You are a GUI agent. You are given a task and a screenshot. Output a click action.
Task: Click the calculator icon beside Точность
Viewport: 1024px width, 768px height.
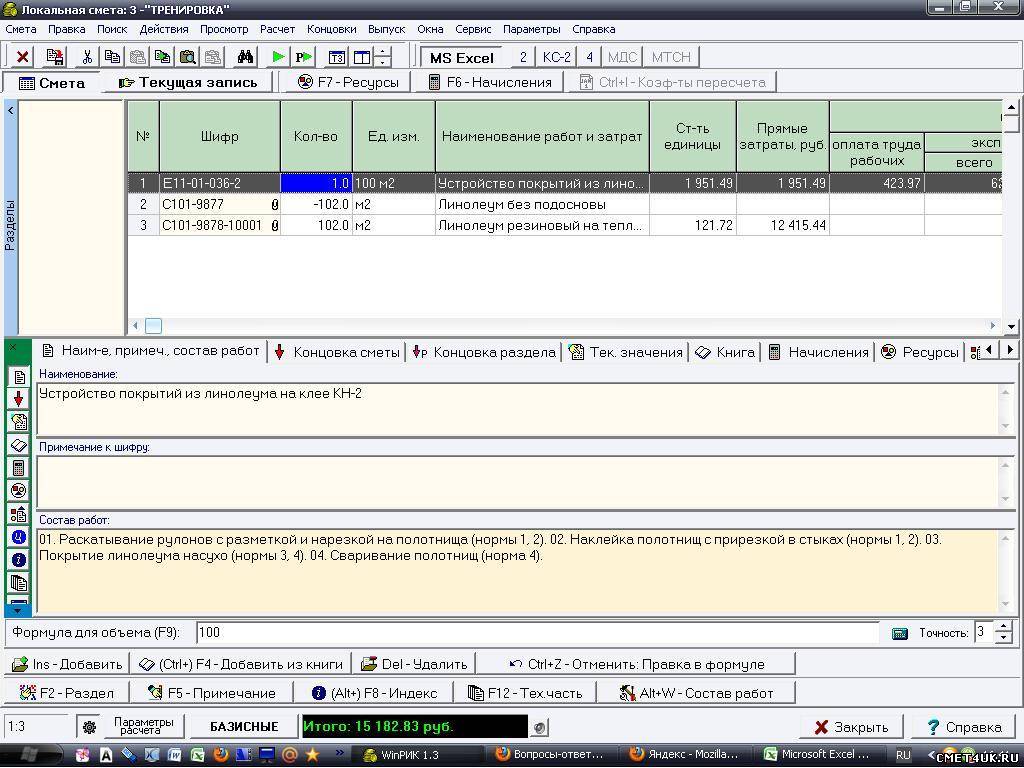899,633
